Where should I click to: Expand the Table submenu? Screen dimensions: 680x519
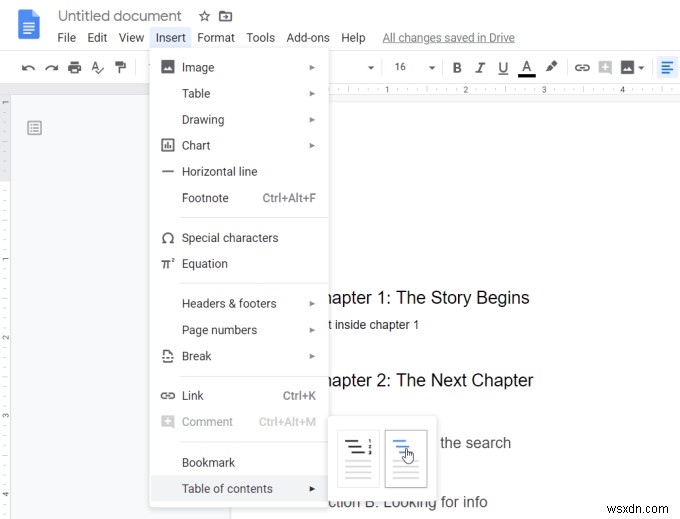239,93
